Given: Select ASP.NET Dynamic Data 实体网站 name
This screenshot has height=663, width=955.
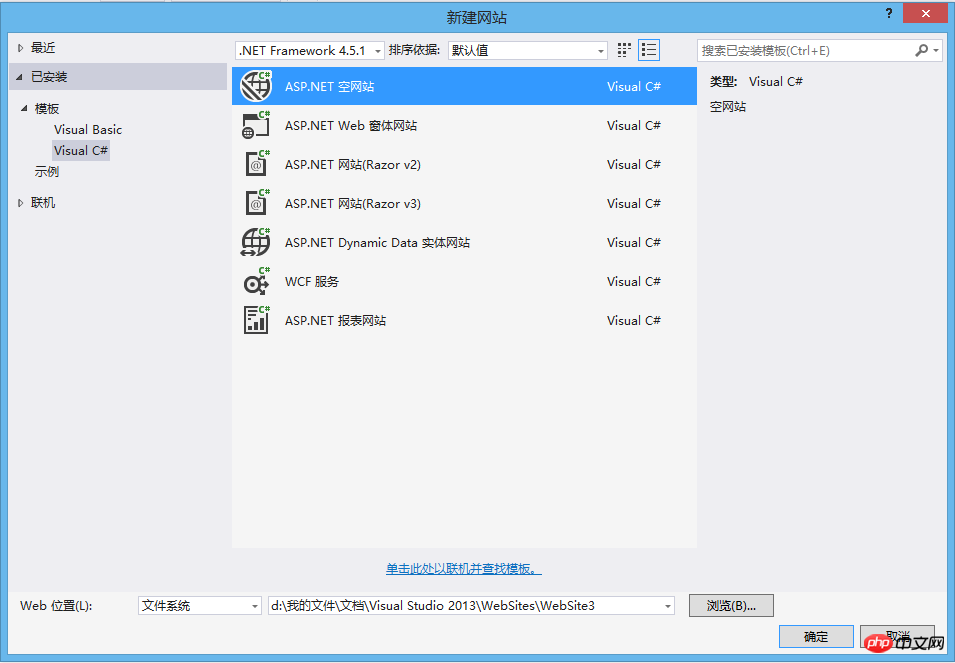Looking at the screenshot, I should (378, 242).
